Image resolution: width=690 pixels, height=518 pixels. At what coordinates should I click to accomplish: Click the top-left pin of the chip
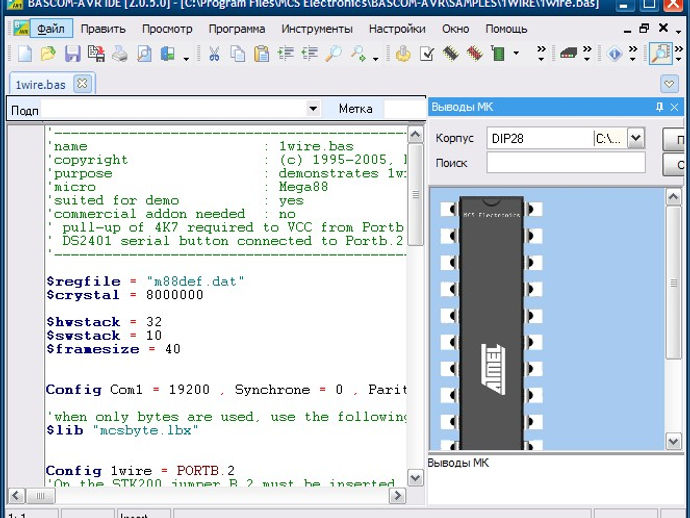pyautogui.click(x=449, y=209)
